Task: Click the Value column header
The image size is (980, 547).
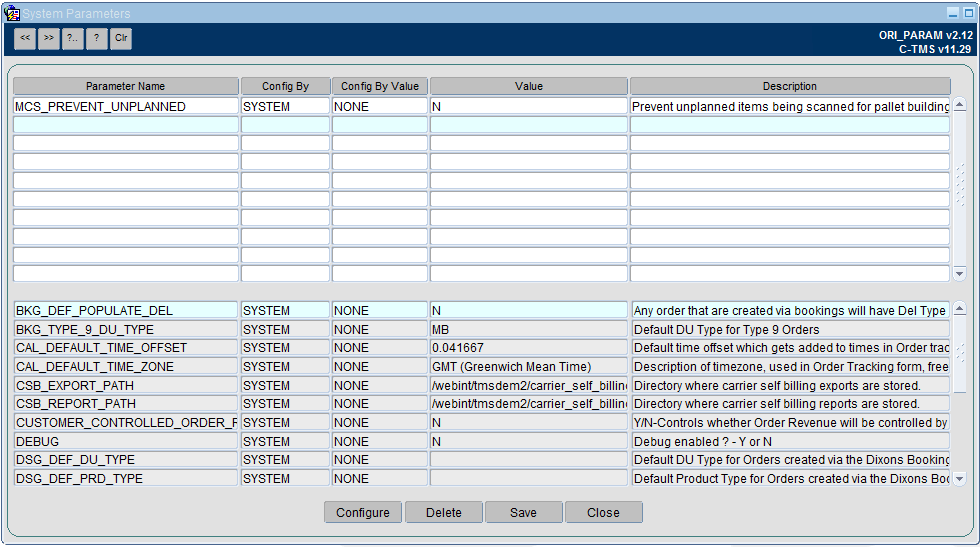Action: 529,86
